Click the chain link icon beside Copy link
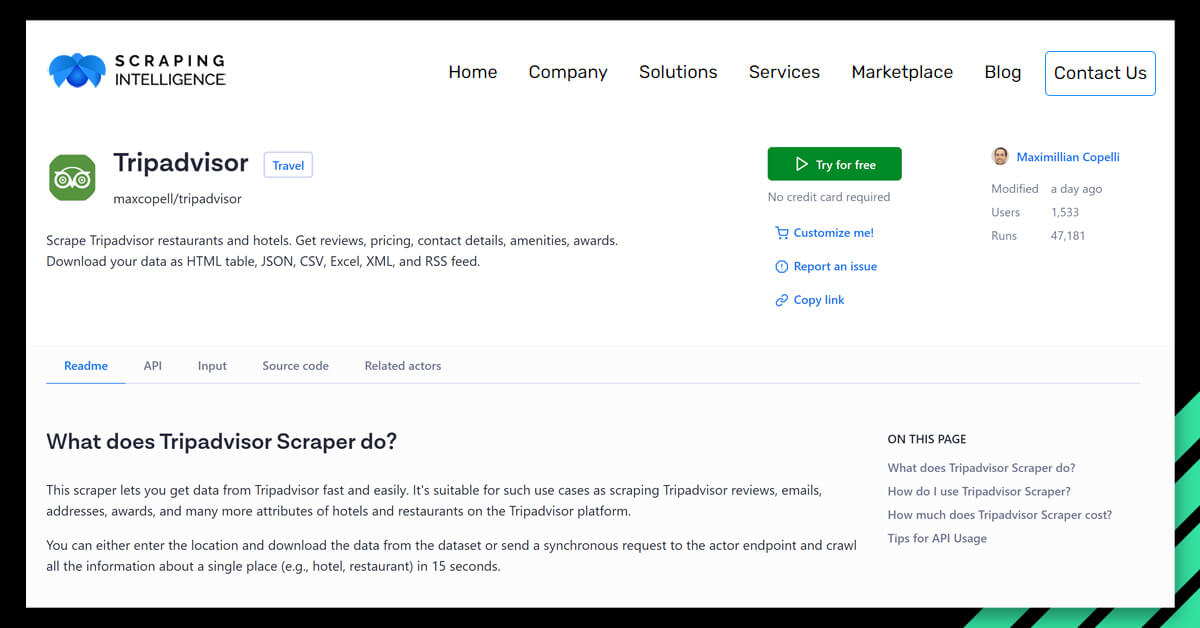The height and width of the screenshot is (628, 1200). coord(782,300)
